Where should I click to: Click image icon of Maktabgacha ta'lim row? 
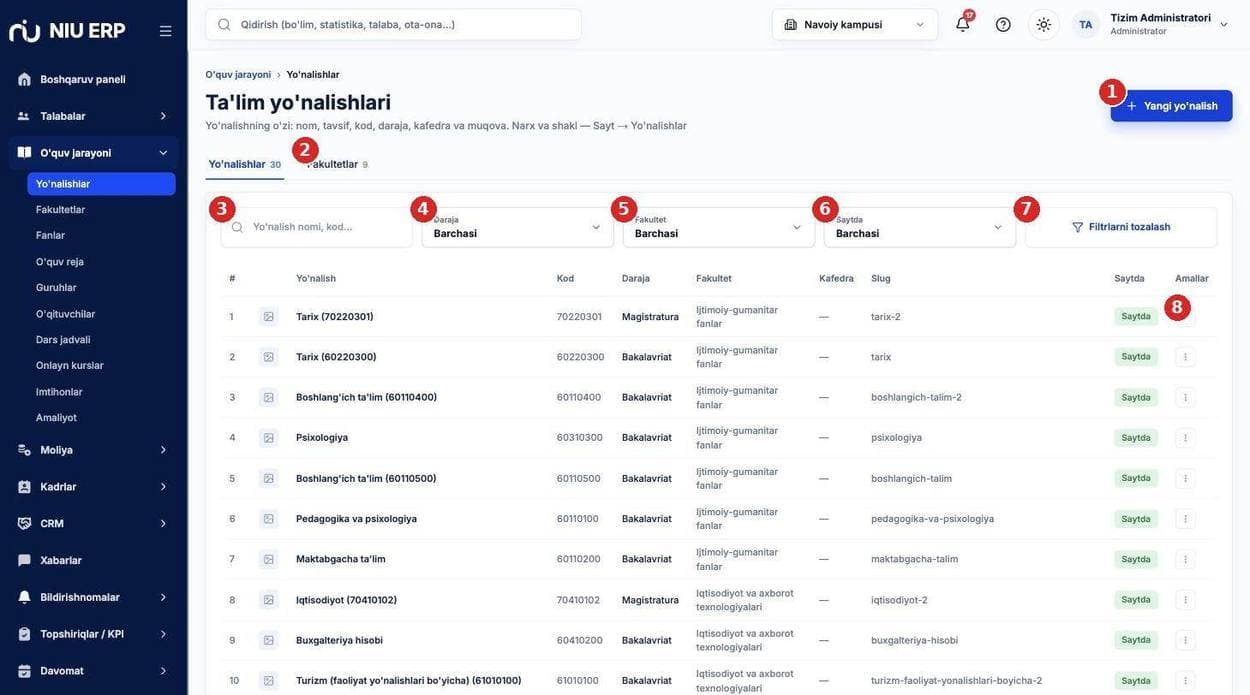coord(268,559)
